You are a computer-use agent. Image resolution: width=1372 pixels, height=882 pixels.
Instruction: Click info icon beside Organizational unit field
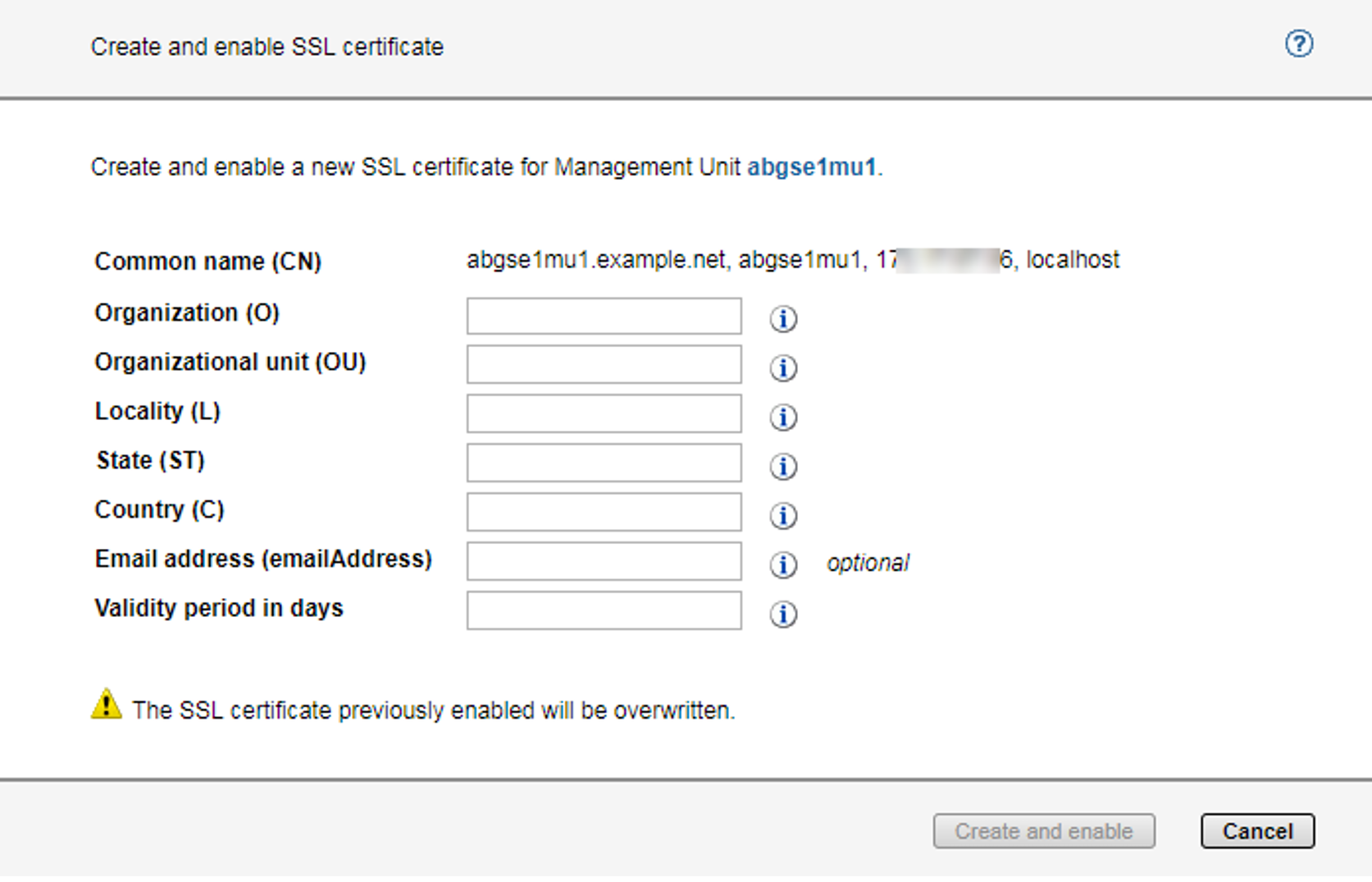click(x=783, y=368)
